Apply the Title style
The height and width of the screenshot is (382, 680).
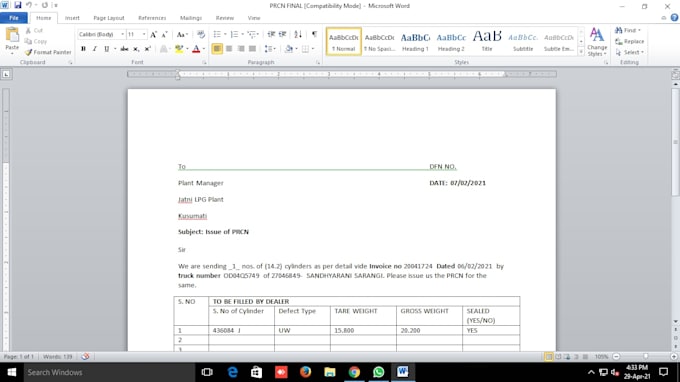click(487, 42)
